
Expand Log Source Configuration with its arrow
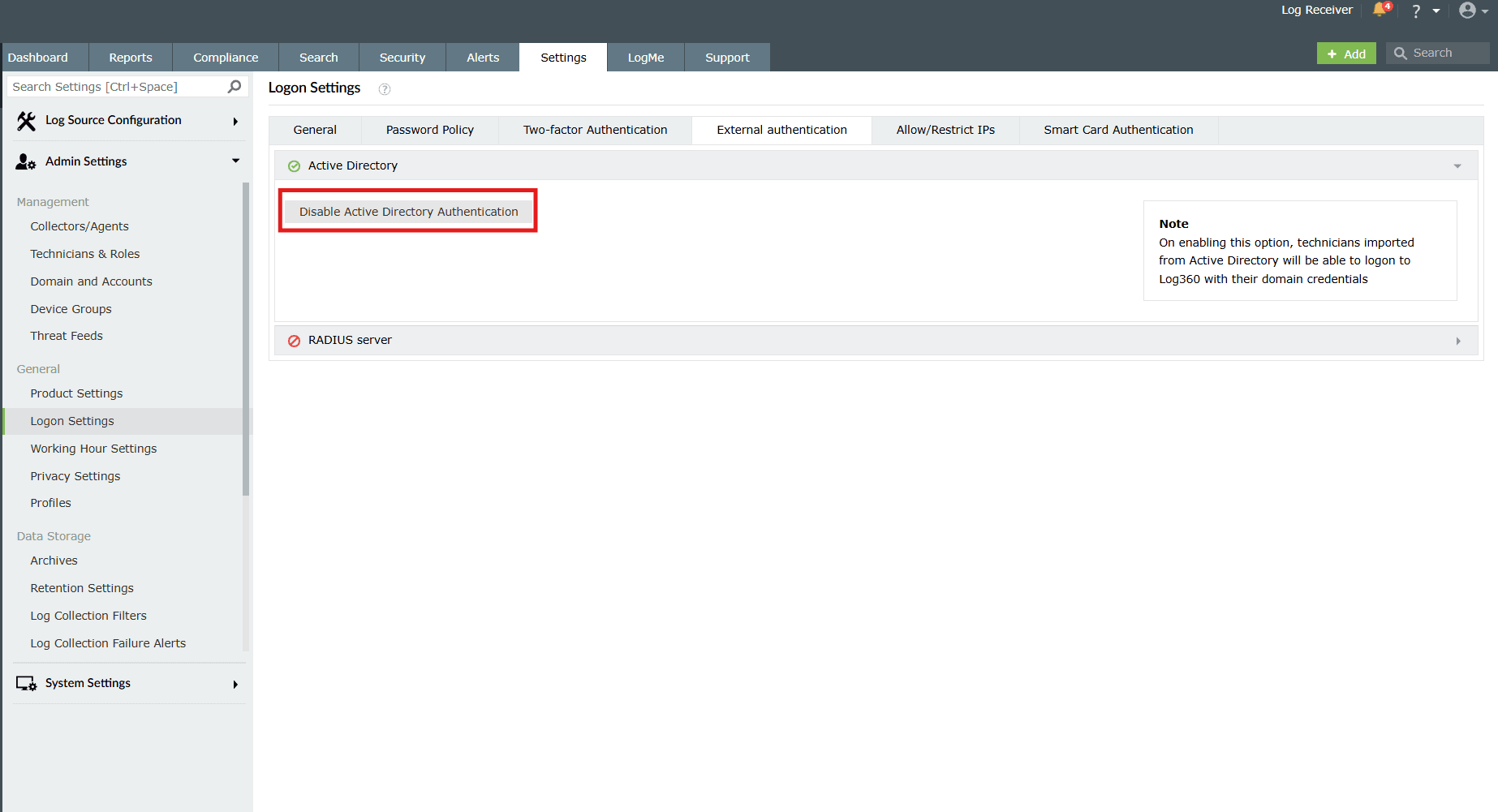click(x=235, y=122)
